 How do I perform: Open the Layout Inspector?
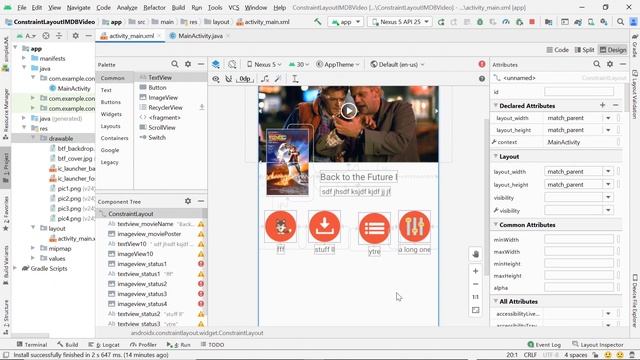point(598,344)
